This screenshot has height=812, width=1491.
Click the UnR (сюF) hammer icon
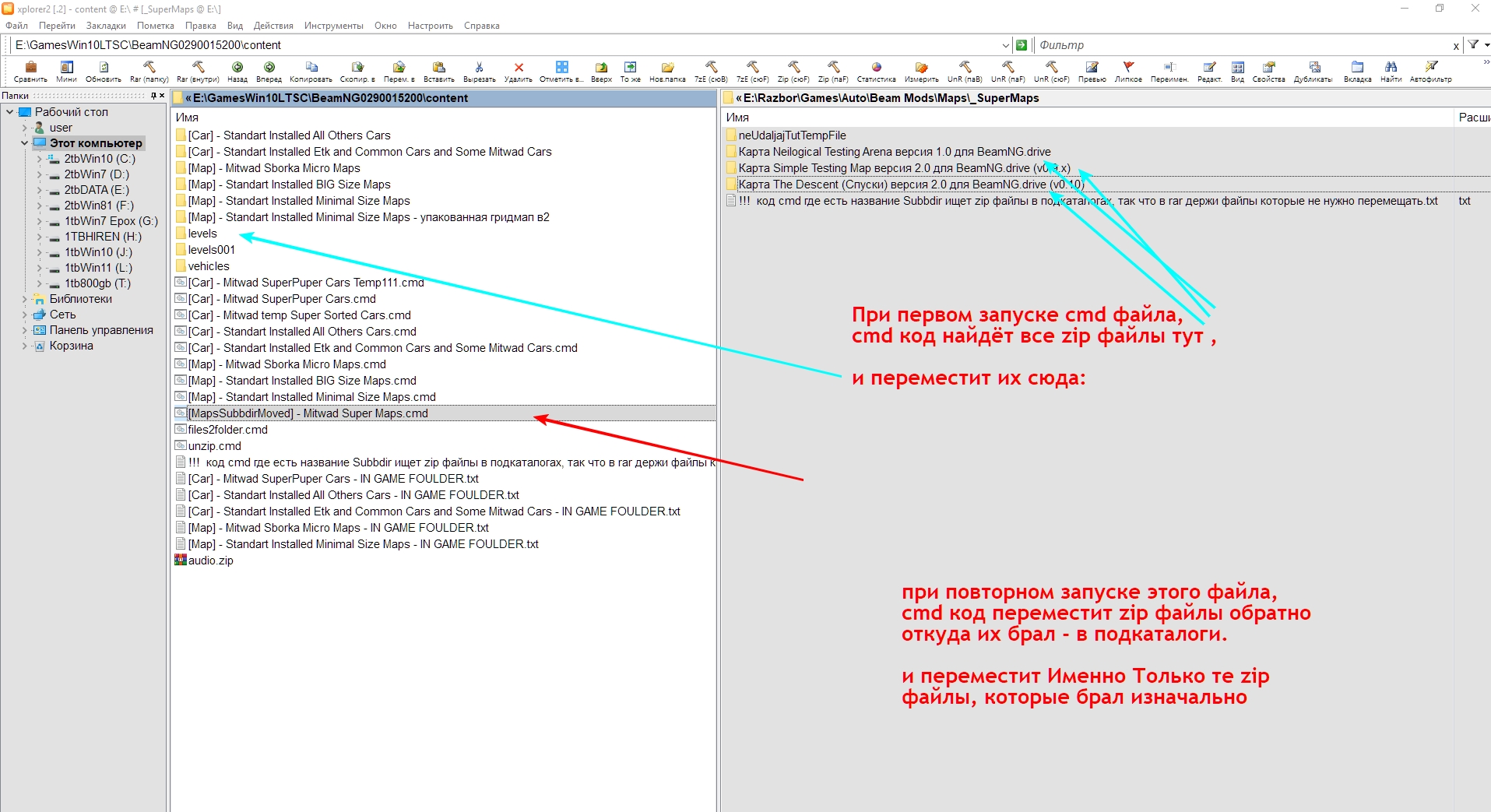click(1051, 67)
